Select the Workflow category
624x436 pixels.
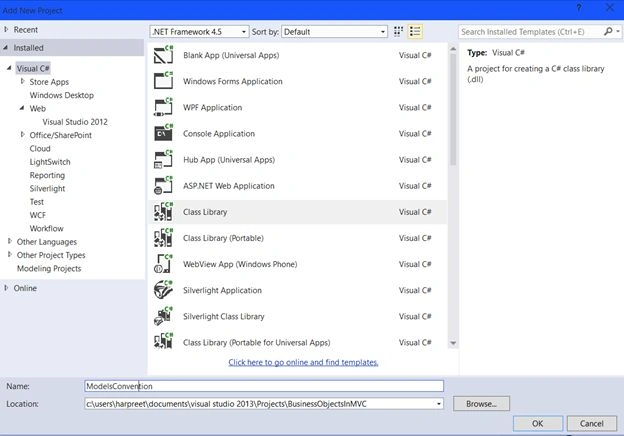(46, 228)
